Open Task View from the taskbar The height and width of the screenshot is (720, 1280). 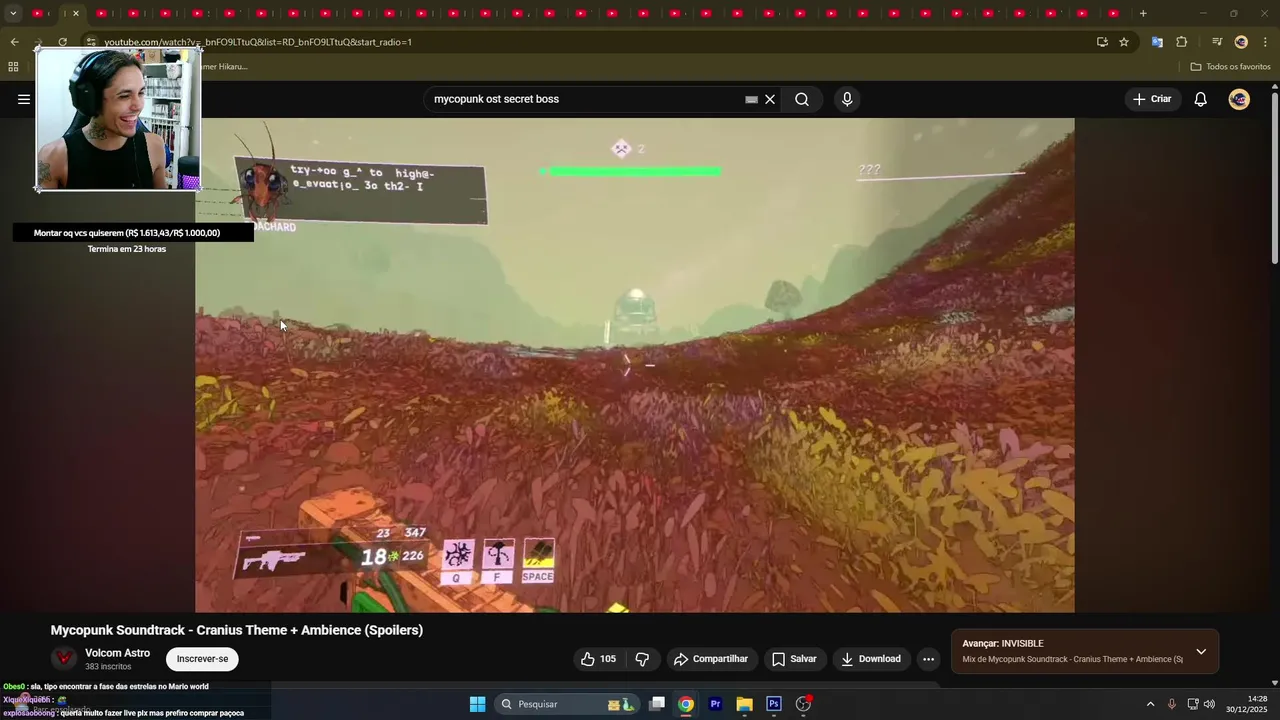click(x=657, y=704)
